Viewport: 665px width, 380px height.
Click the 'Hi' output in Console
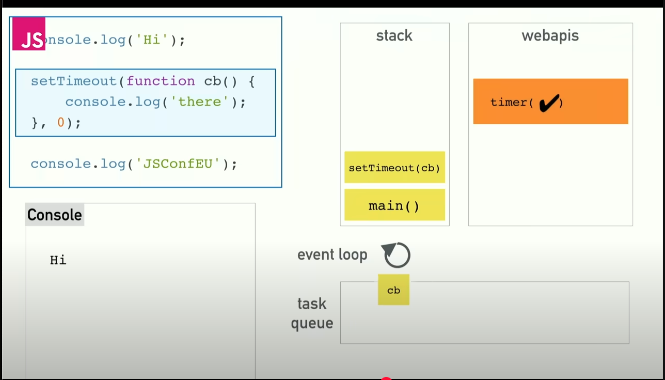pyautogui.click(x=58, y=260)
